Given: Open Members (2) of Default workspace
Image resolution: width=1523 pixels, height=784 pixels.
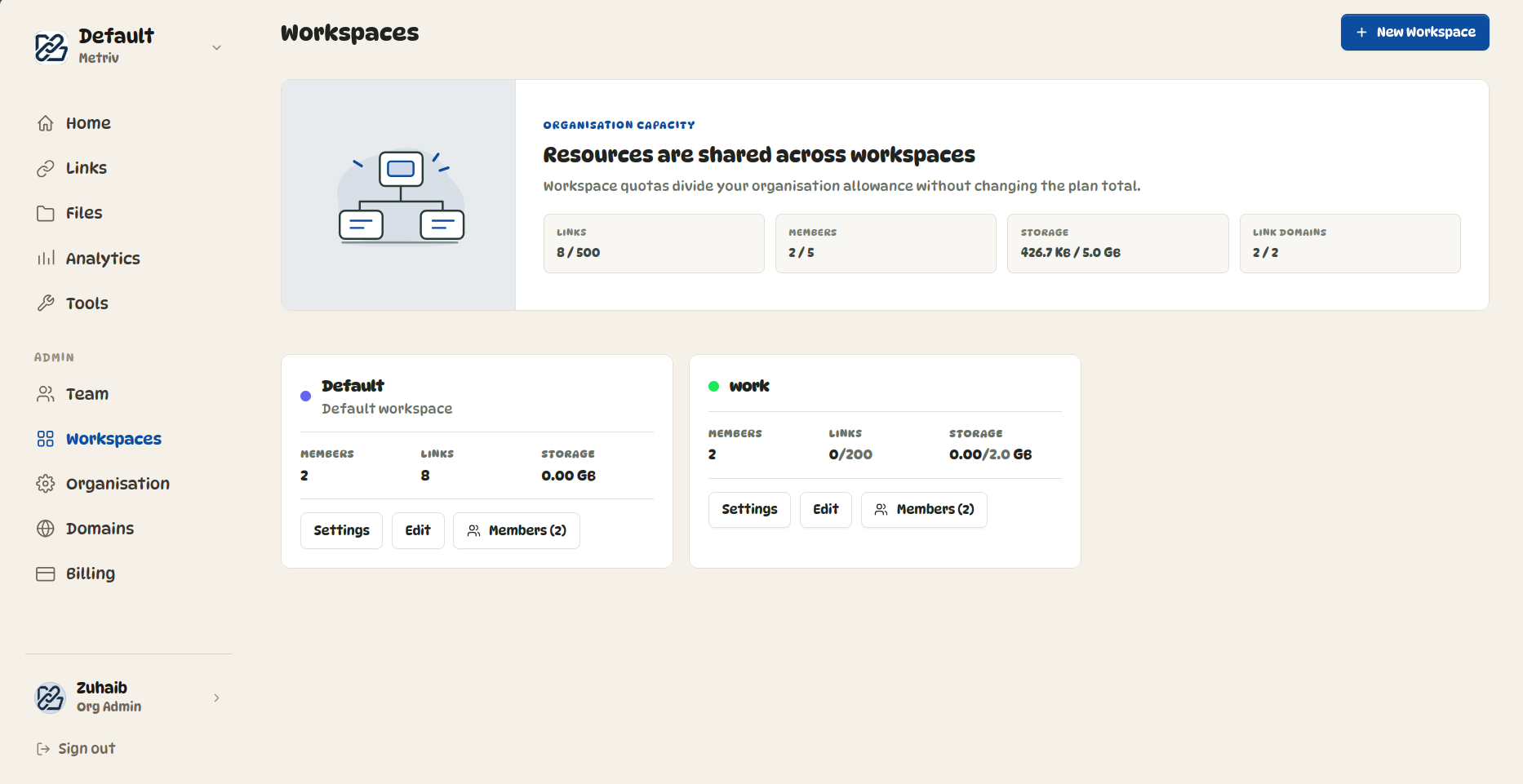Looking at the screenshot, I should [x=517, y=530].
